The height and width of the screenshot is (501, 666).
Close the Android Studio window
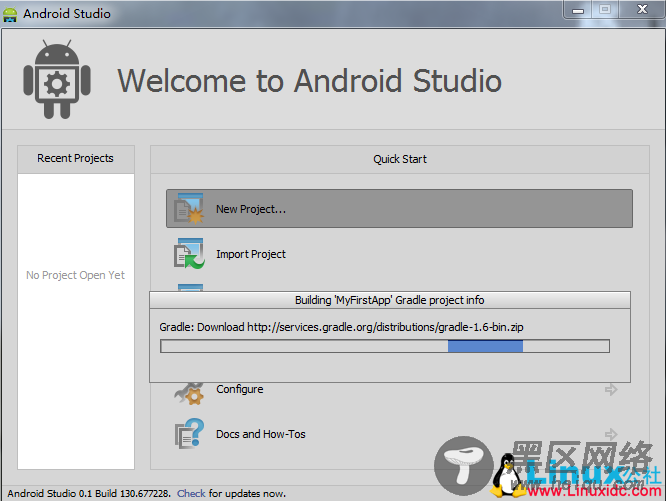(642, 10)
